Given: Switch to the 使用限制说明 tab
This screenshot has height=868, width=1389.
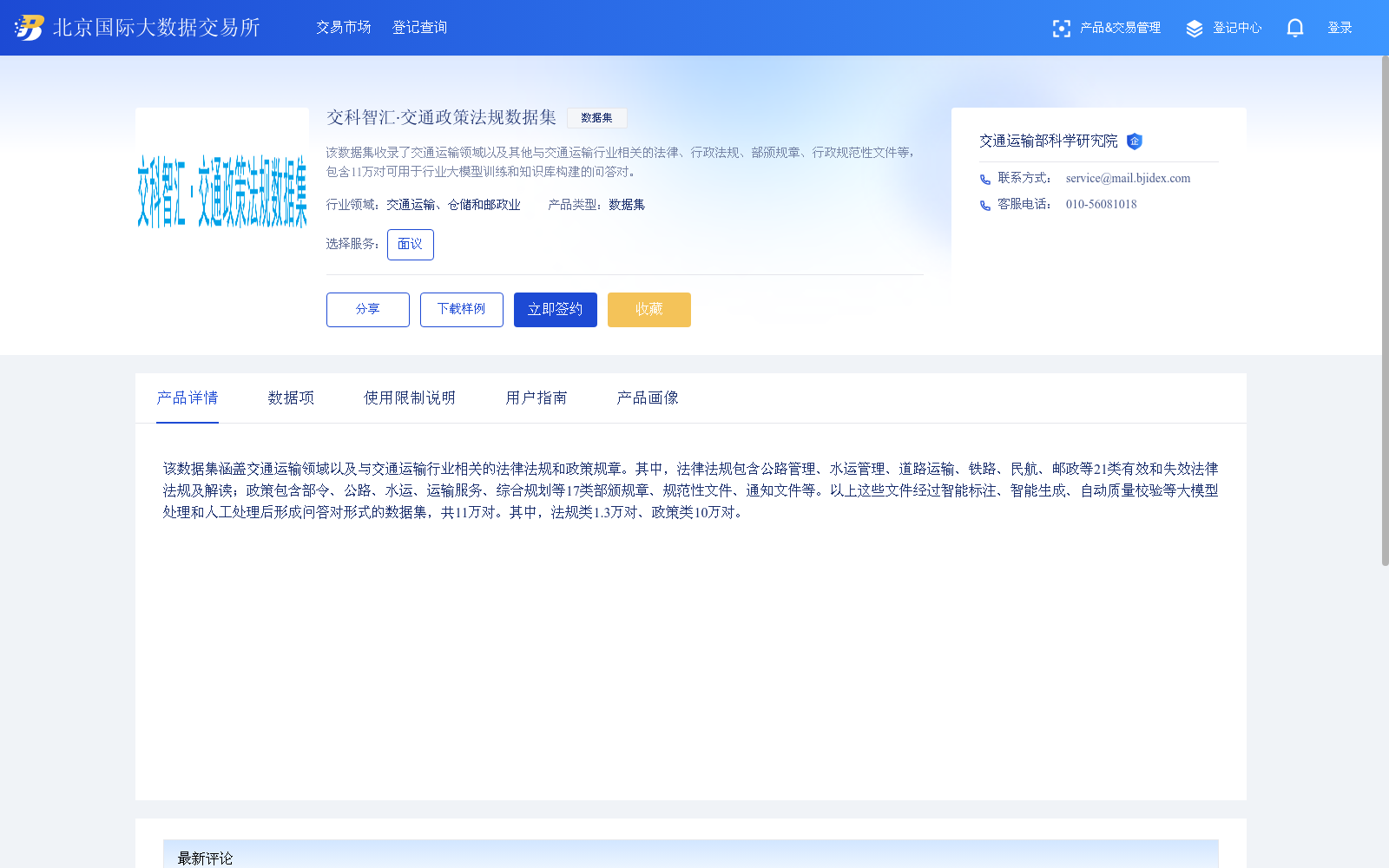Looking at the screenshot, I should (x=410, y=398).
